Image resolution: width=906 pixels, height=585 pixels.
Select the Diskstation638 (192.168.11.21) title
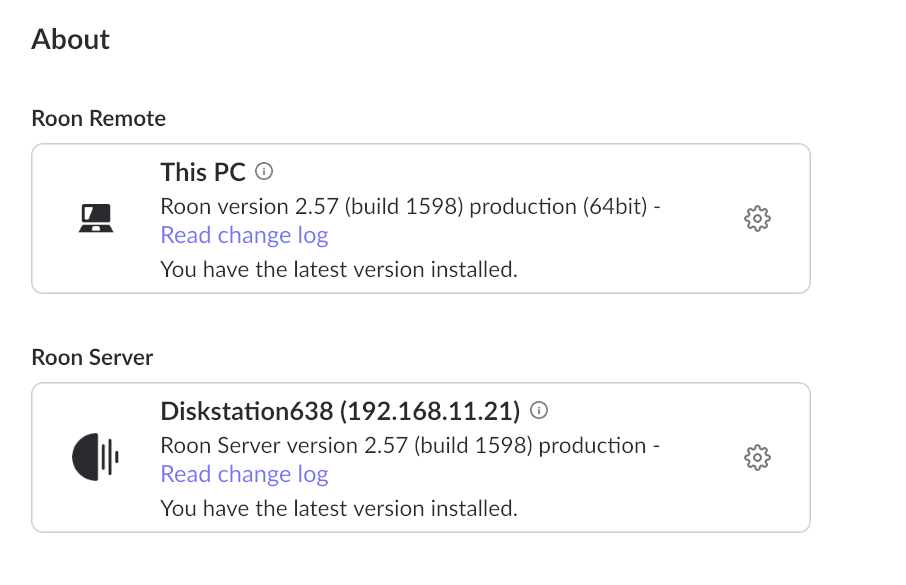340,411
